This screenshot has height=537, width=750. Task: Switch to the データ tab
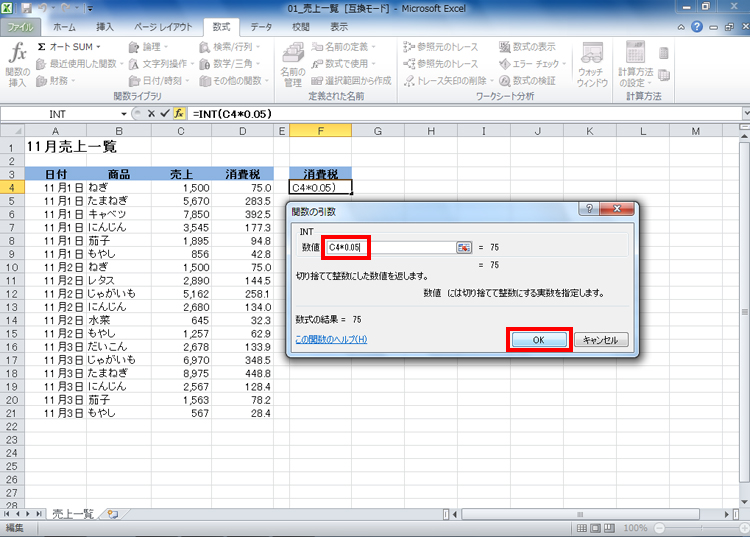(x=261, y=27)
